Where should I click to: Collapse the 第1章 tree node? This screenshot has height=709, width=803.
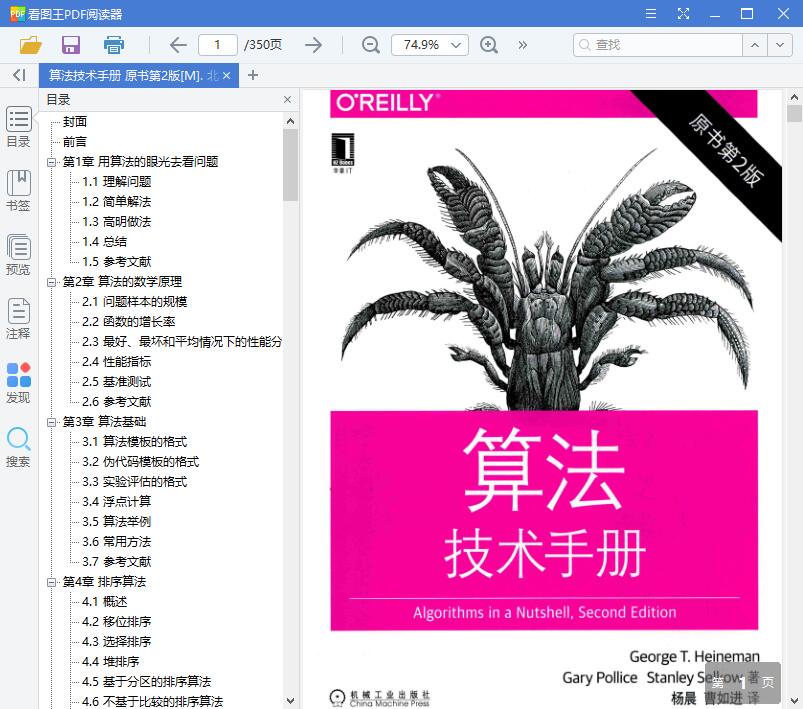pyautogui.click(x=51, y=162)
